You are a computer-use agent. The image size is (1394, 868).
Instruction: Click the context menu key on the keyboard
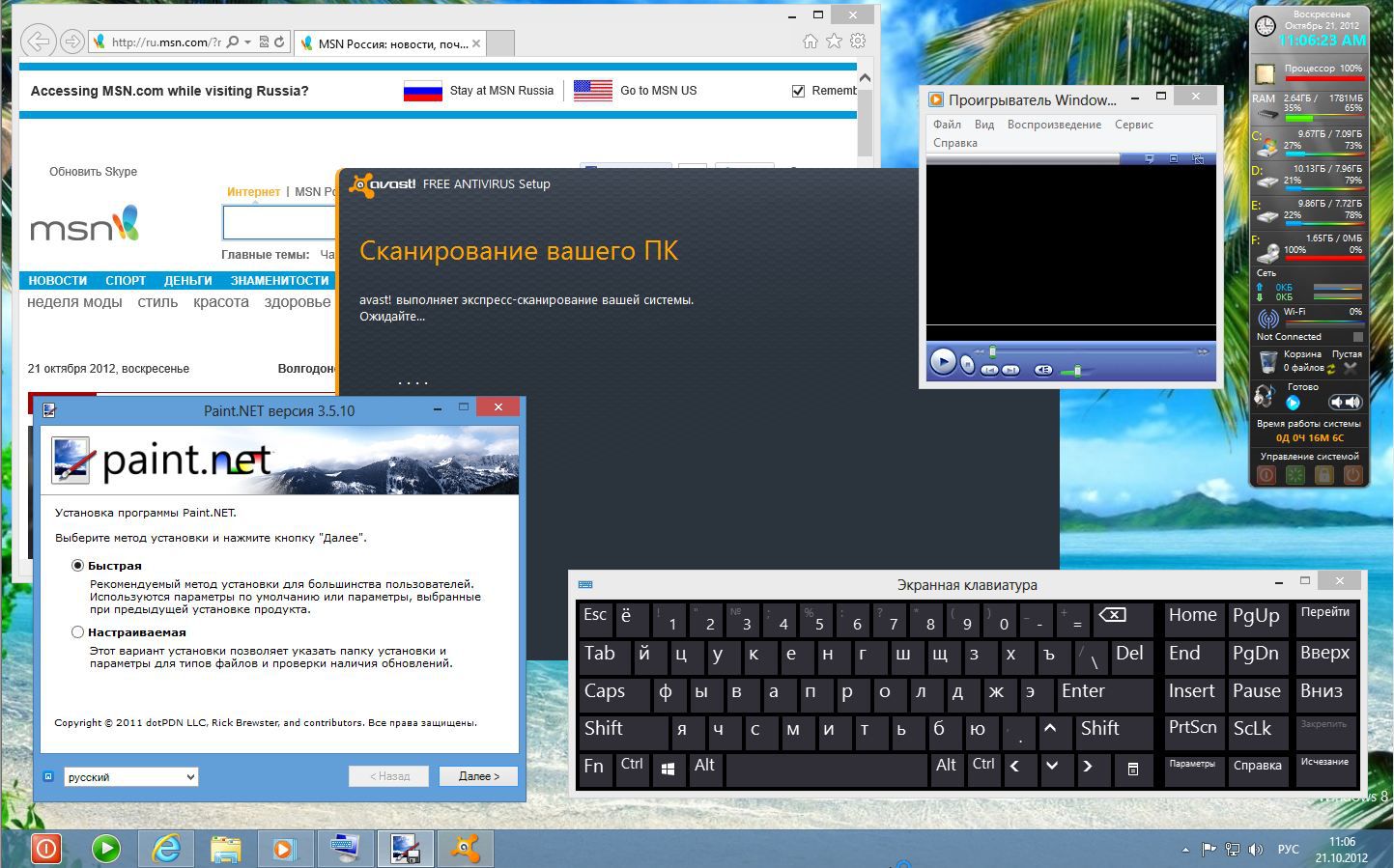pos(1132,769)
